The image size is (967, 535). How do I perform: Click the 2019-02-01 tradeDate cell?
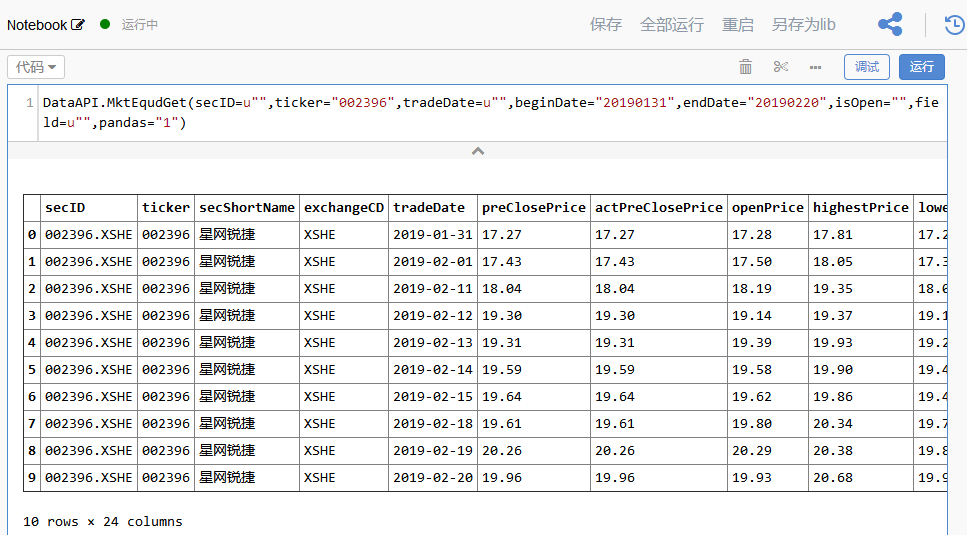pyautogui.click(x=432, y=262)
